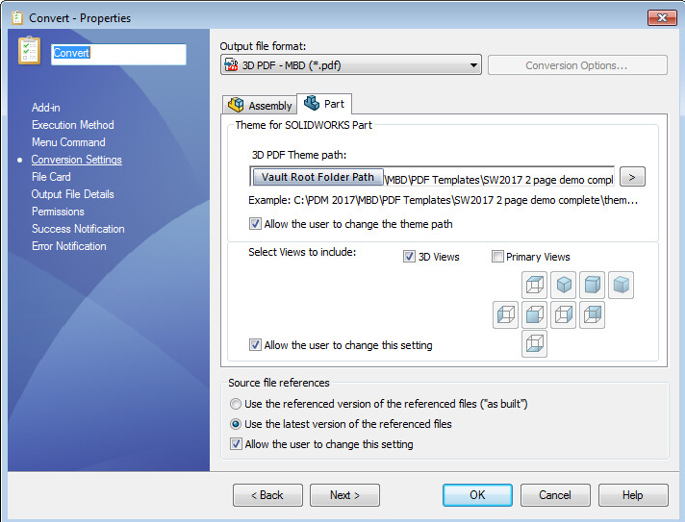Click the Cancel button
This screenshot has width=685, height=522.
point(555,495)
